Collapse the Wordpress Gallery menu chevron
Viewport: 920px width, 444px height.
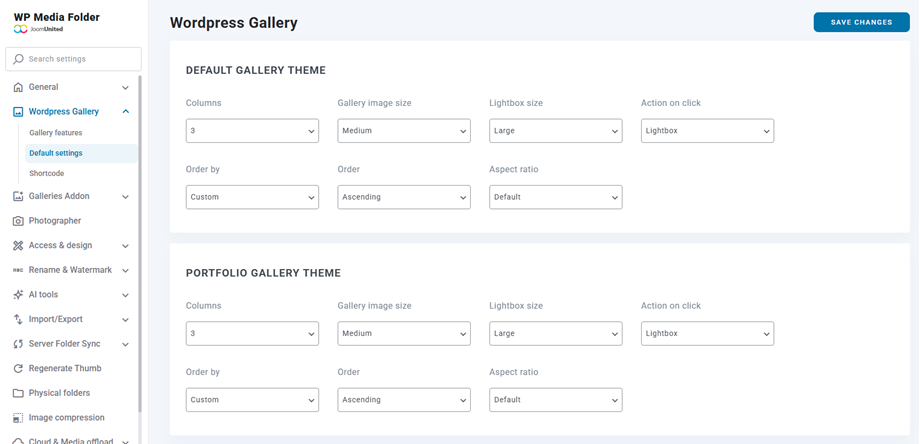tap(125, 112)
